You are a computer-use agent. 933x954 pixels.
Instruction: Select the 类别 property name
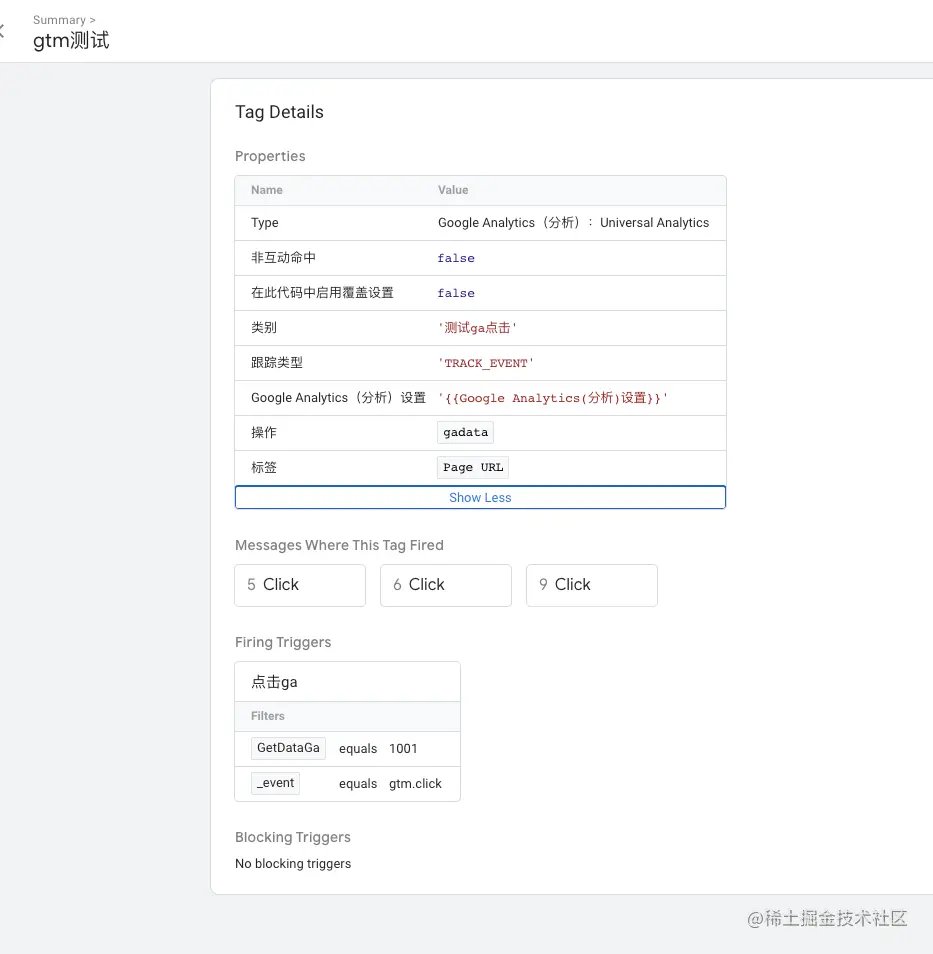[x=264, y=328]
